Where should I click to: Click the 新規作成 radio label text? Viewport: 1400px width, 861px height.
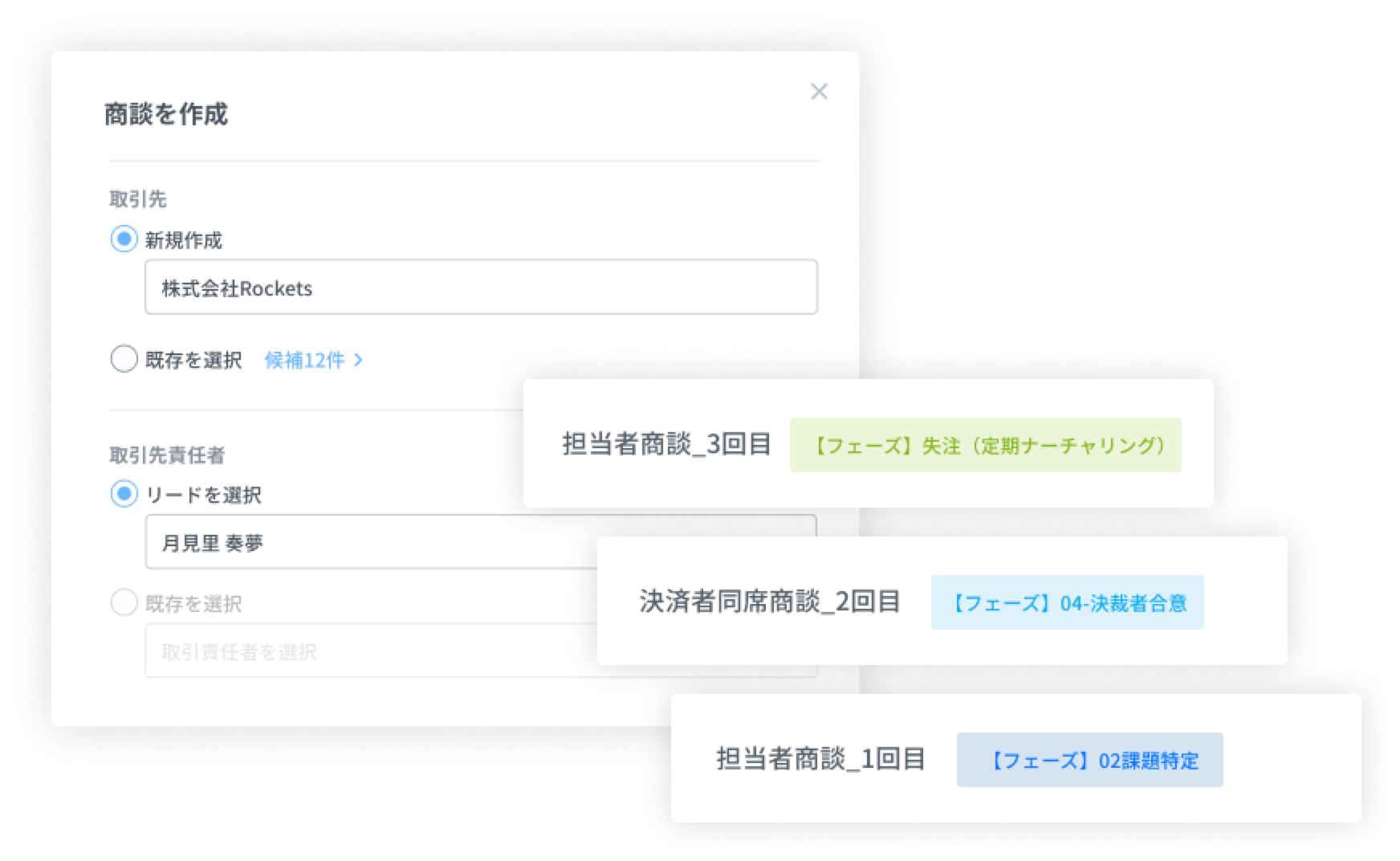pyautogui.click(x=183, y=240)
